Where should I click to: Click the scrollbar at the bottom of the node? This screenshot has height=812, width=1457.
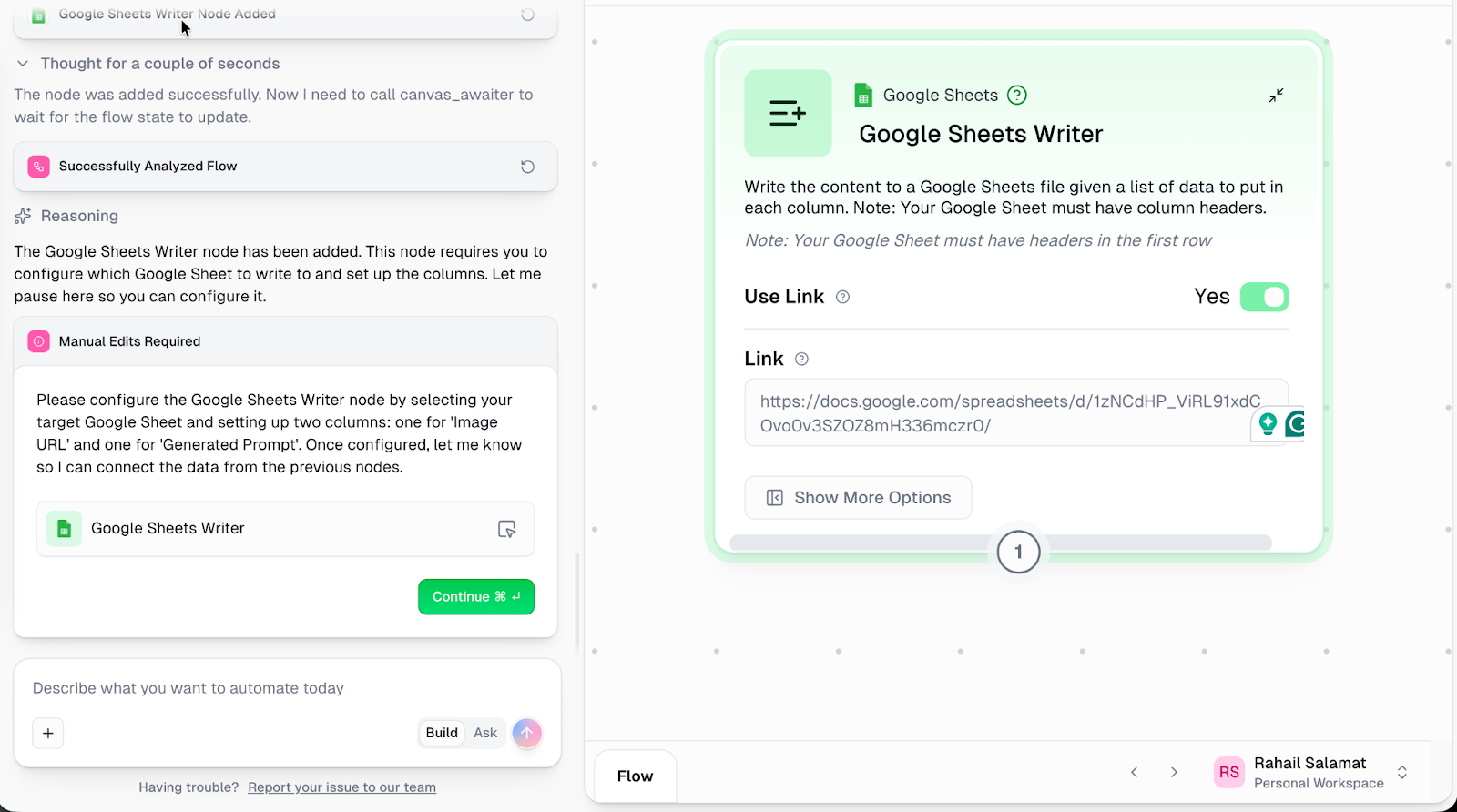1000,543
